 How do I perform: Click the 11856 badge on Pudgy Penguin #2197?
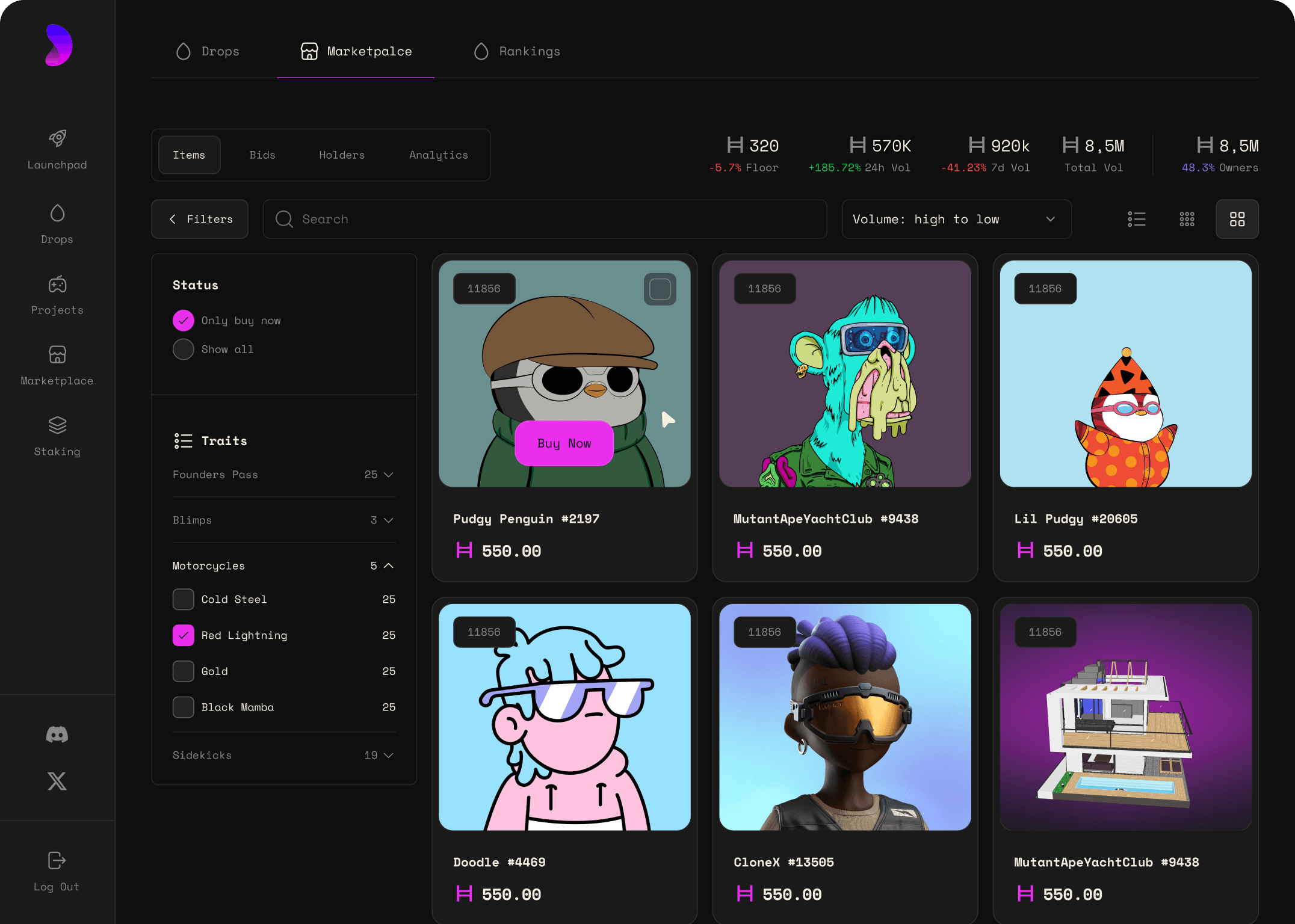[x=484, y=289]
